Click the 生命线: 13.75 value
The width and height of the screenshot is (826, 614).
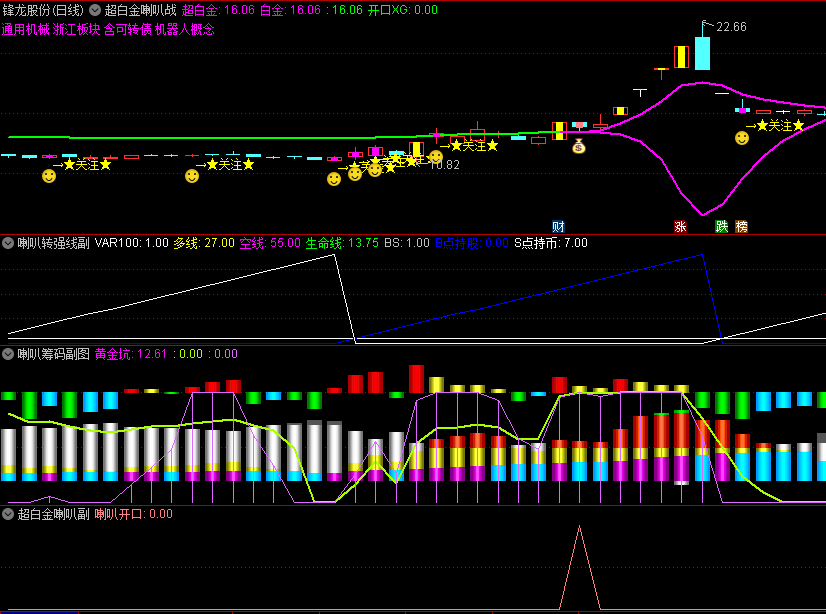[342, 243]
